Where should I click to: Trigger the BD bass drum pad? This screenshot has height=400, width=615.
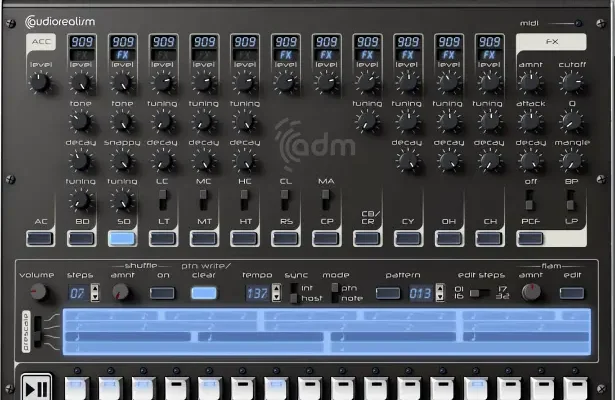(81, 238)
